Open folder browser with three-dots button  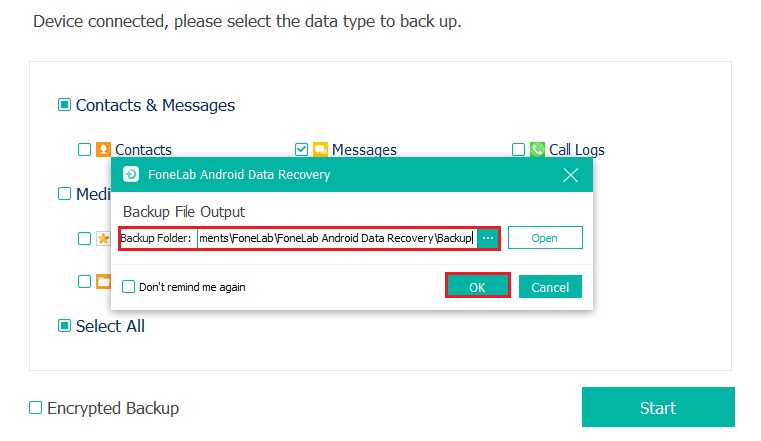[x=488, y=238]
